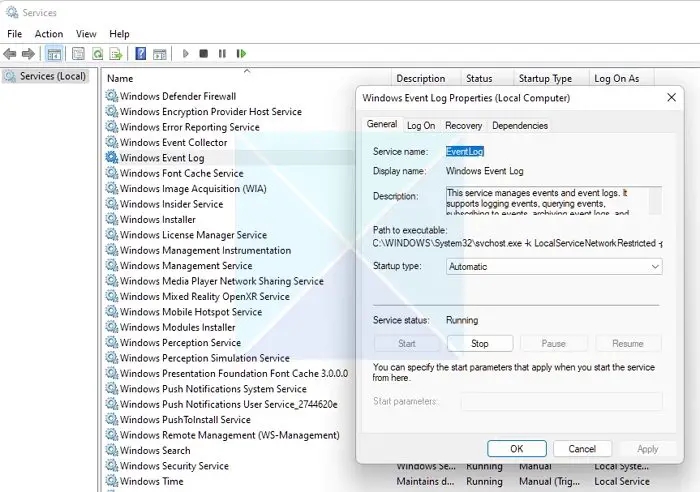Click the gear icon of Windows Insider Service

(112, 204)
